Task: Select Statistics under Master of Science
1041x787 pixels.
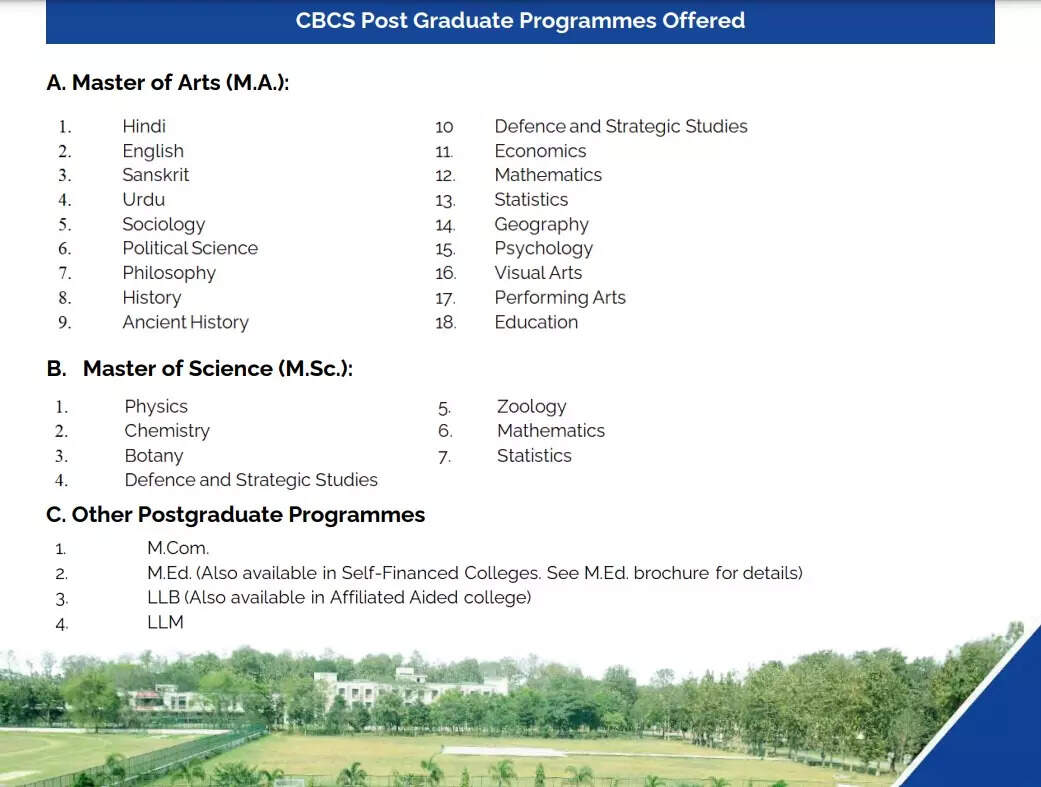Action: point(534,455)
